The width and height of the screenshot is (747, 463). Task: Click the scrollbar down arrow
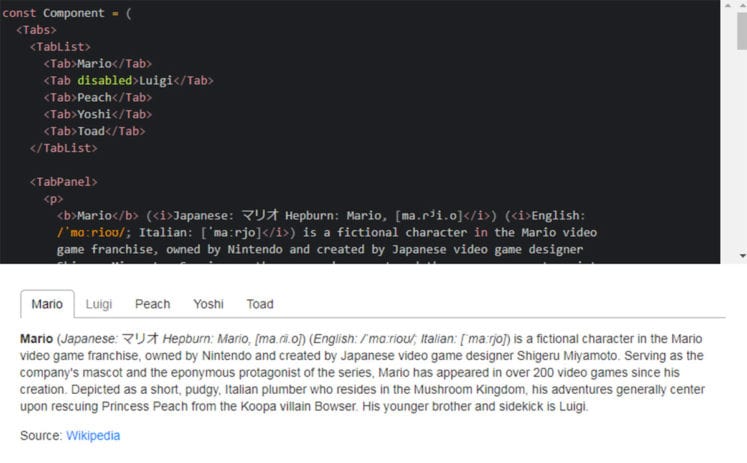pyautogui.click(x=740, y=257)
